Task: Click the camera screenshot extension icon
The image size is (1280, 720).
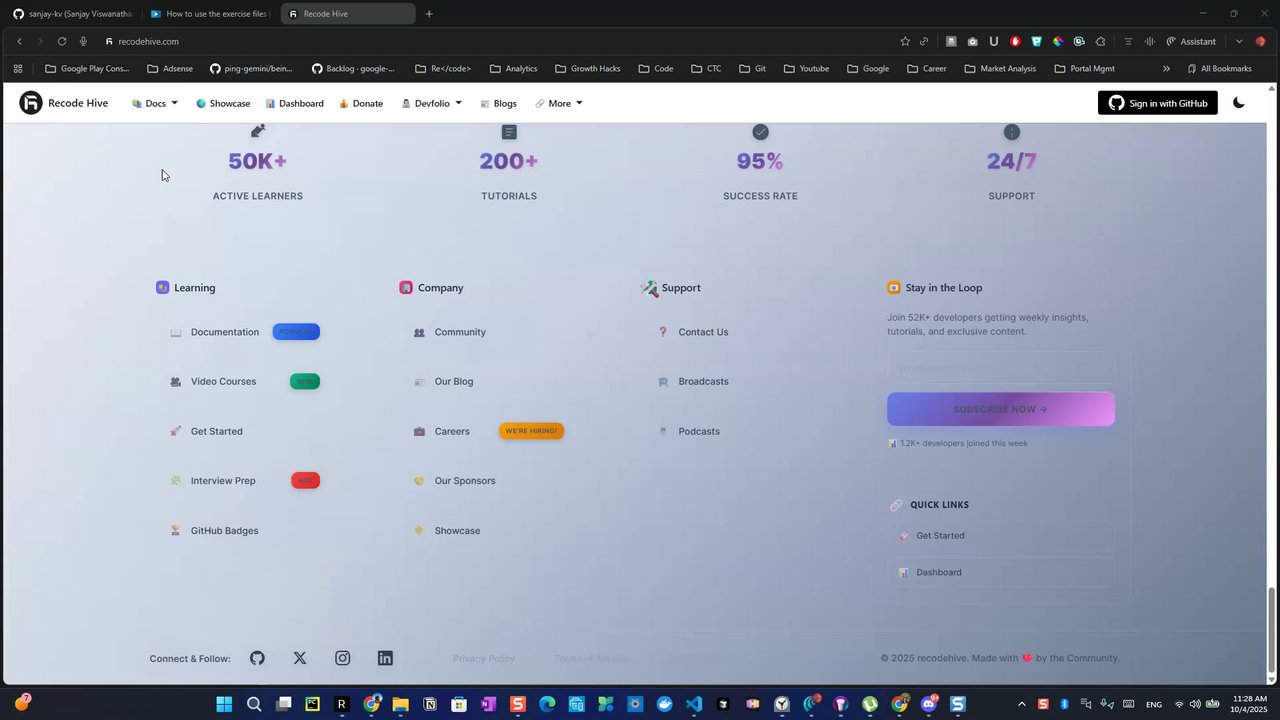Action: (972, 41)
